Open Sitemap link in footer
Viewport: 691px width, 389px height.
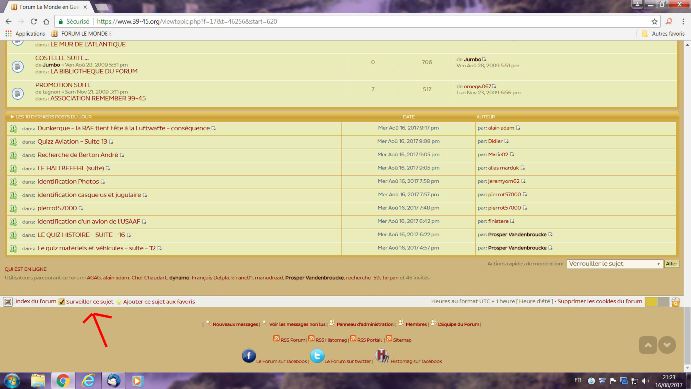[x=401, y=340]
